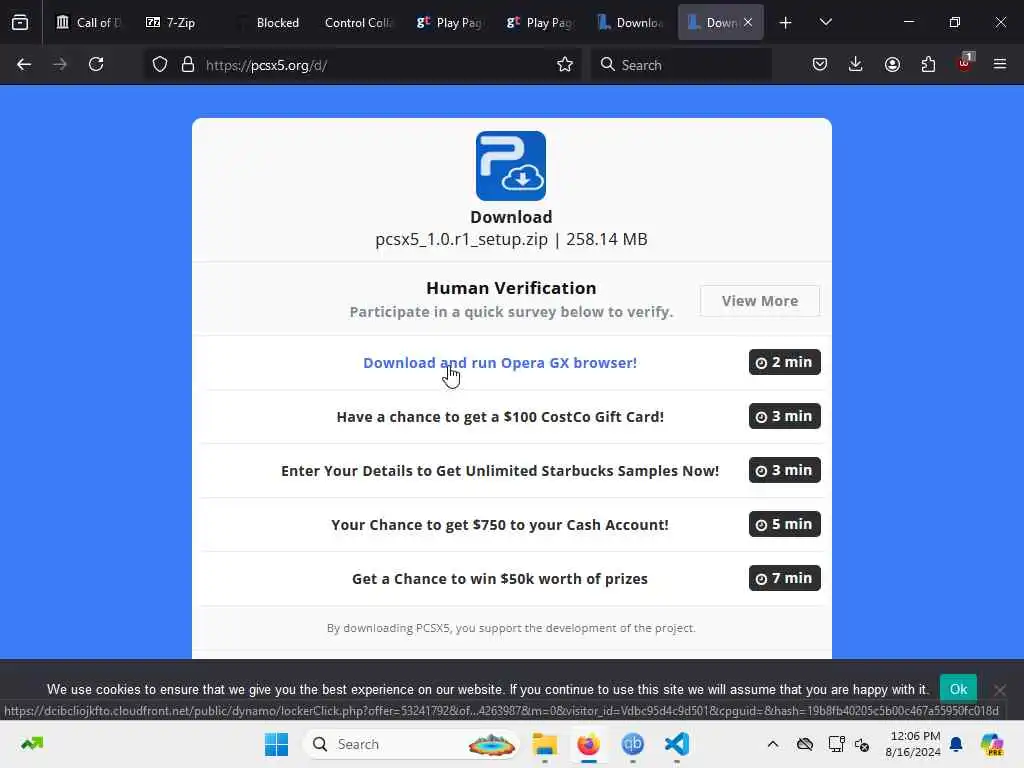
Task: Open the Windows Start menu
Action: 276,744
